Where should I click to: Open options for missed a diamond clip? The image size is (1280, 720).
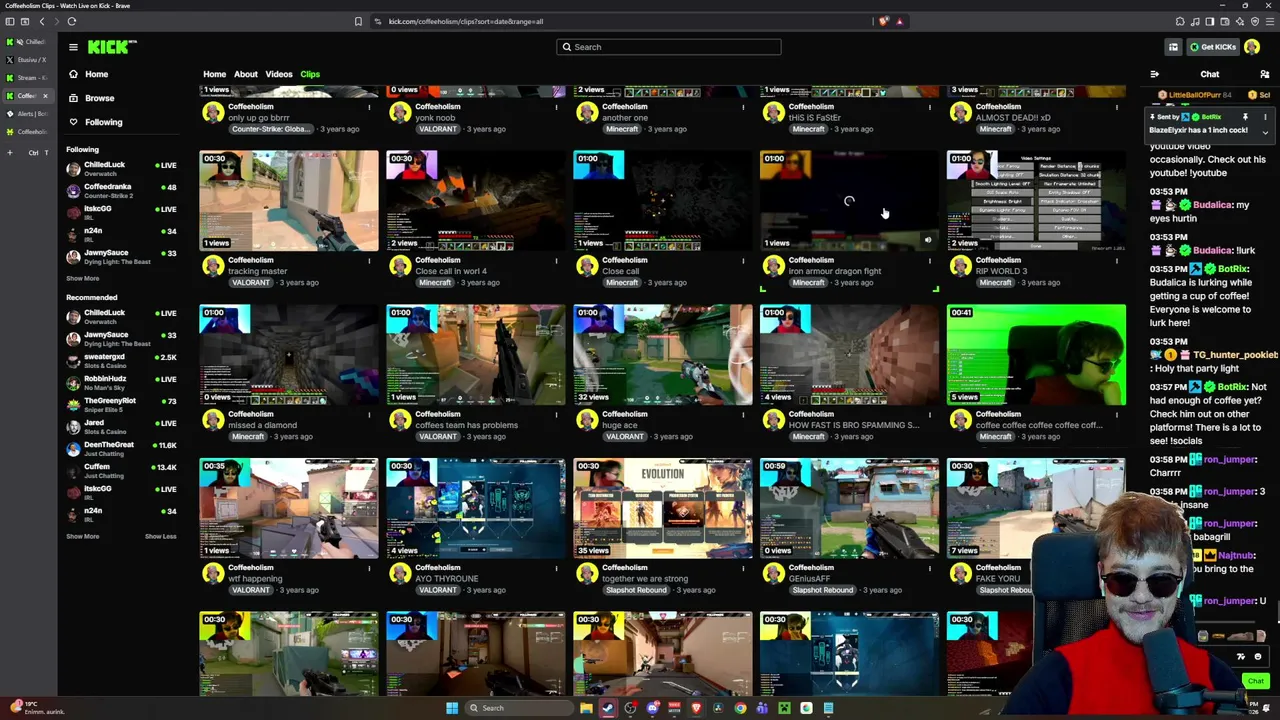[369, 415]
